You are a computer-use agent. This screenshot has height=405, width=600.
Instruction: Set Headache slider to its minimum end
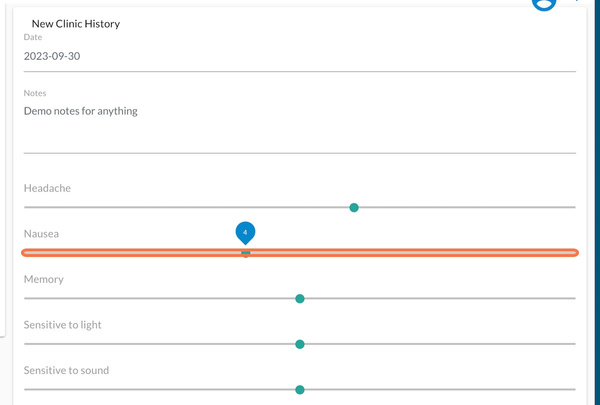(24, 207)
